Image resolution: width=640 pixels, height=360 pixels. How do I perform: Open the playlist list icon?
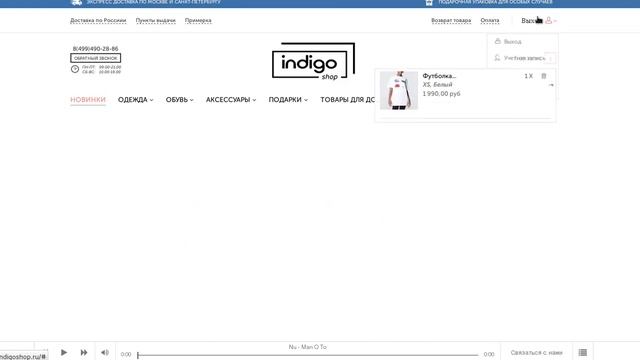click(x=583, y=352)
